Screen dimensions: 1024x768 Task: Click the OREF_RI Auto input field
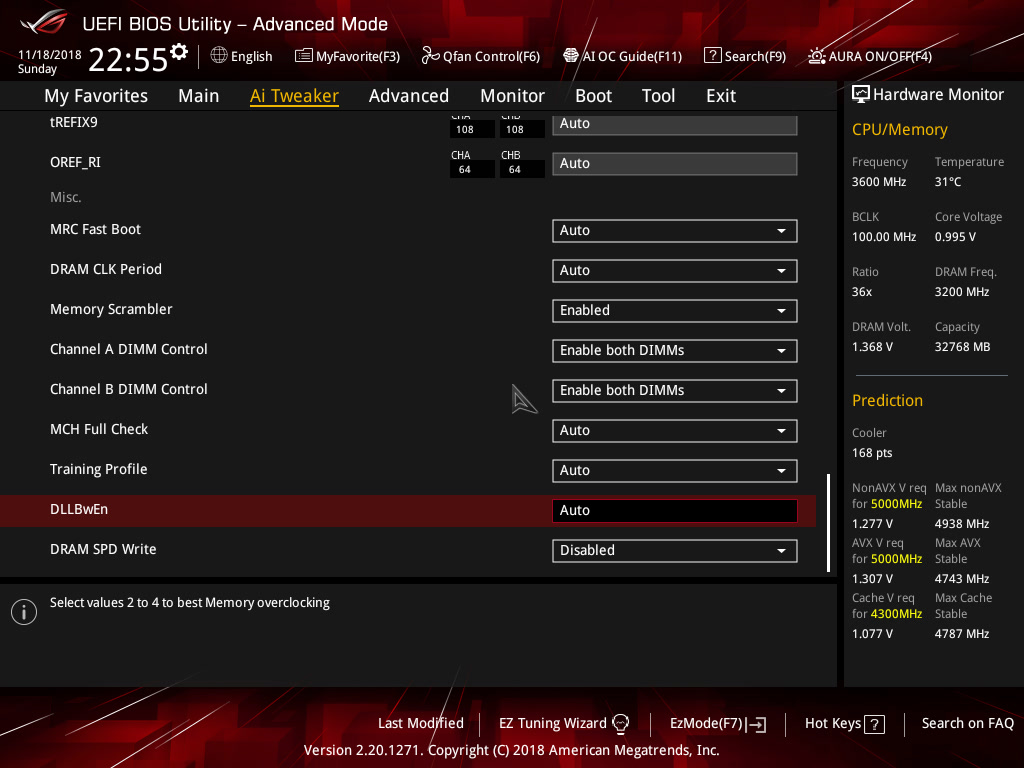(x=675, y=164)
